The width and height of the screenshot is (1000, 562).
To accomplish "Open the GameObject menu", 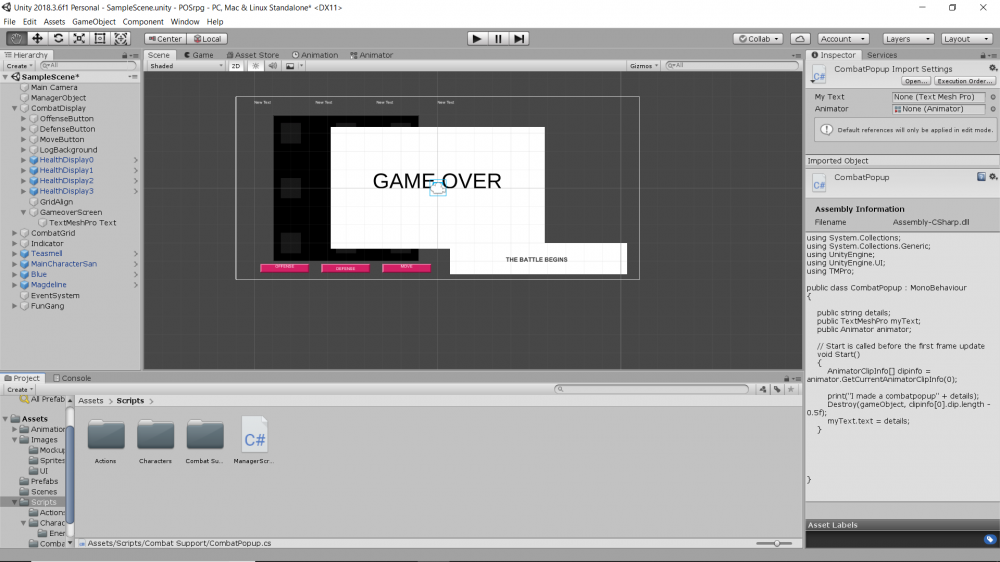I will point(94,21).
